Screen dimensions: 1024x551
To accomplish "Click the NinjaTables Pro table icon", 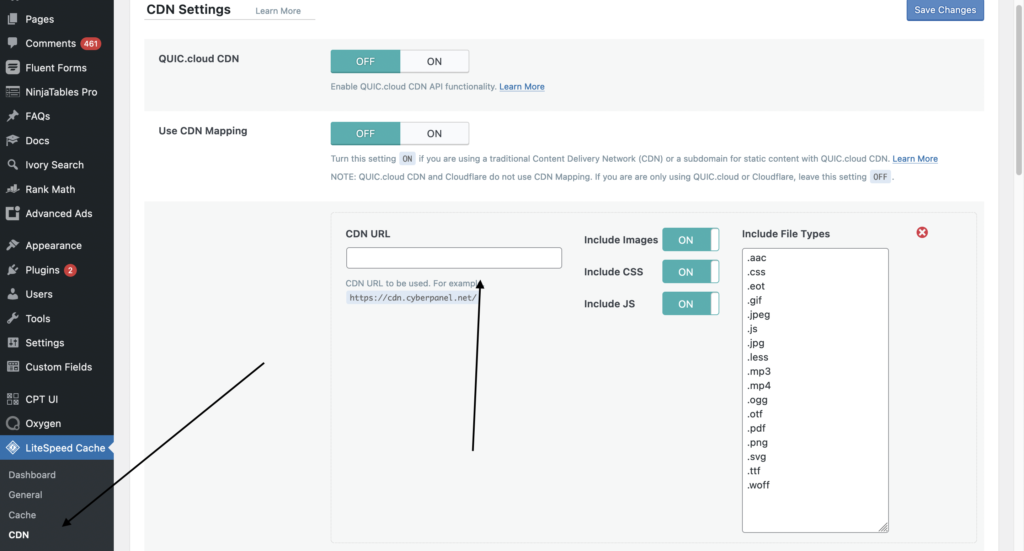I will [12, 91].
